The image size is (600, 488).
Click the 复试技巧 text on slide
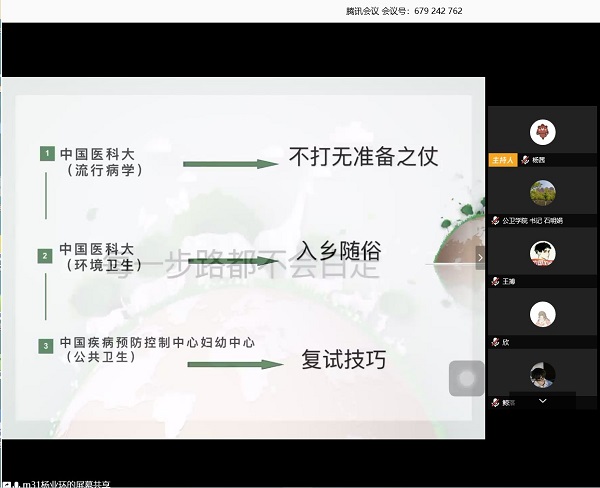(343, 360)
